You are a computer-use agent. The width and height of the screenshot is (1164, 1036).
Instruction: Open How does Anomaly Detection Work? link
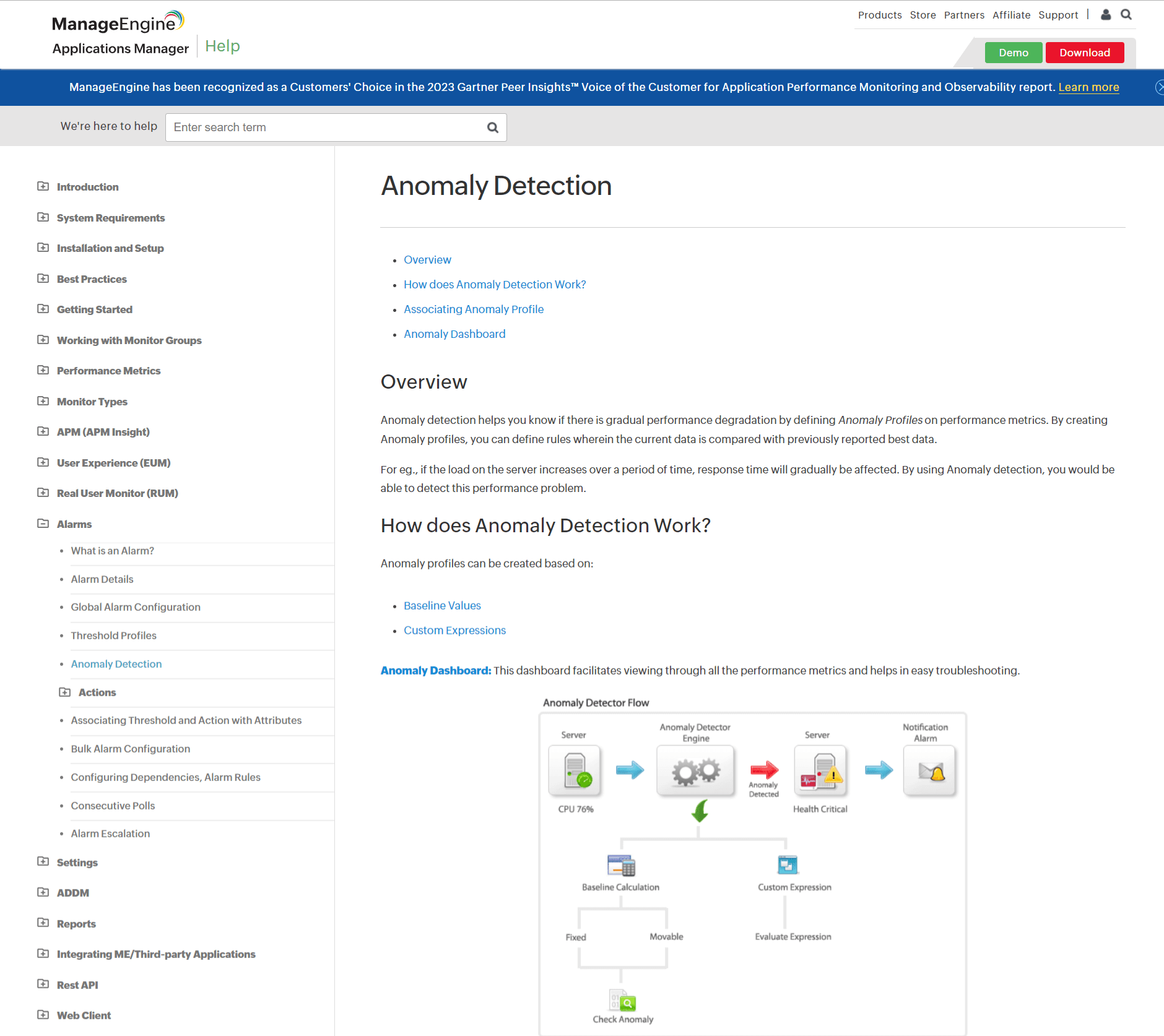point(495,285)
